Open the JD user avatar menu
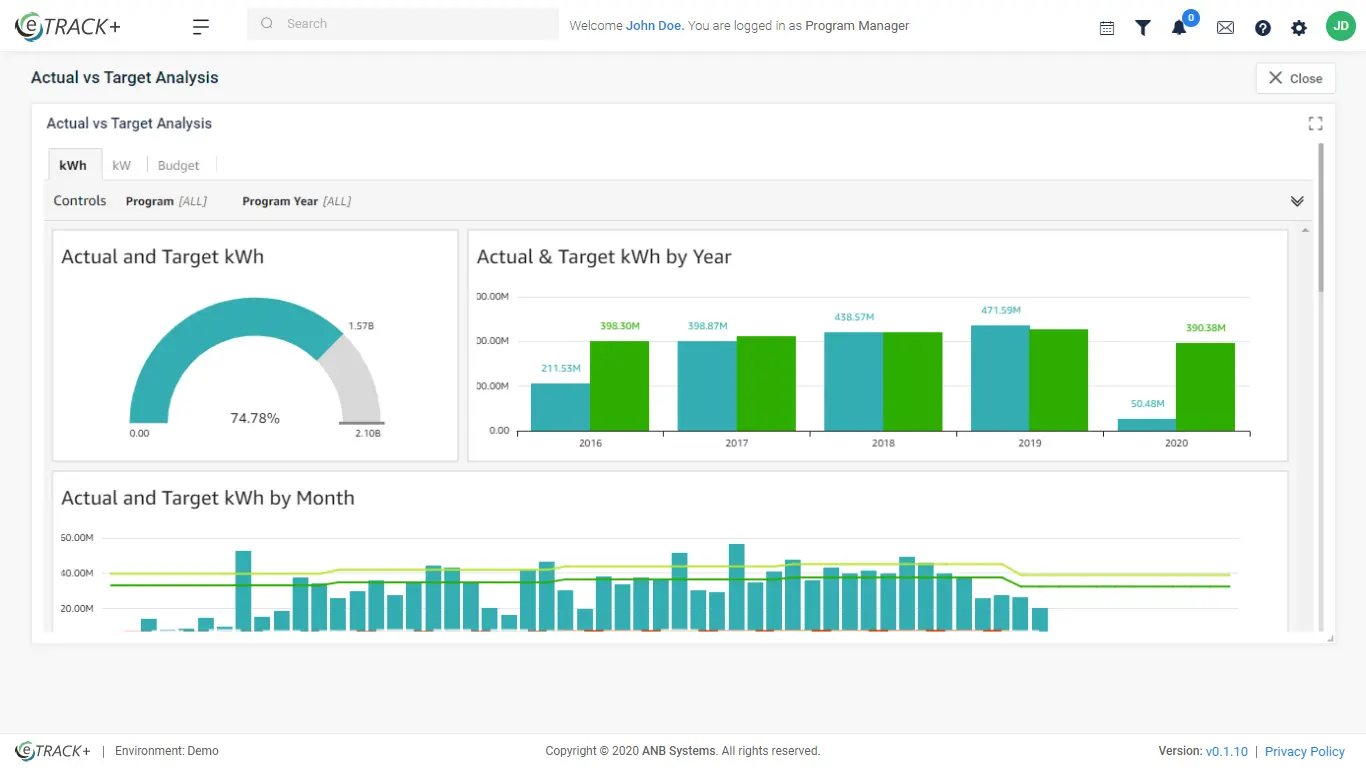This screenshot has width=1366, height=768. [1341, 25]
